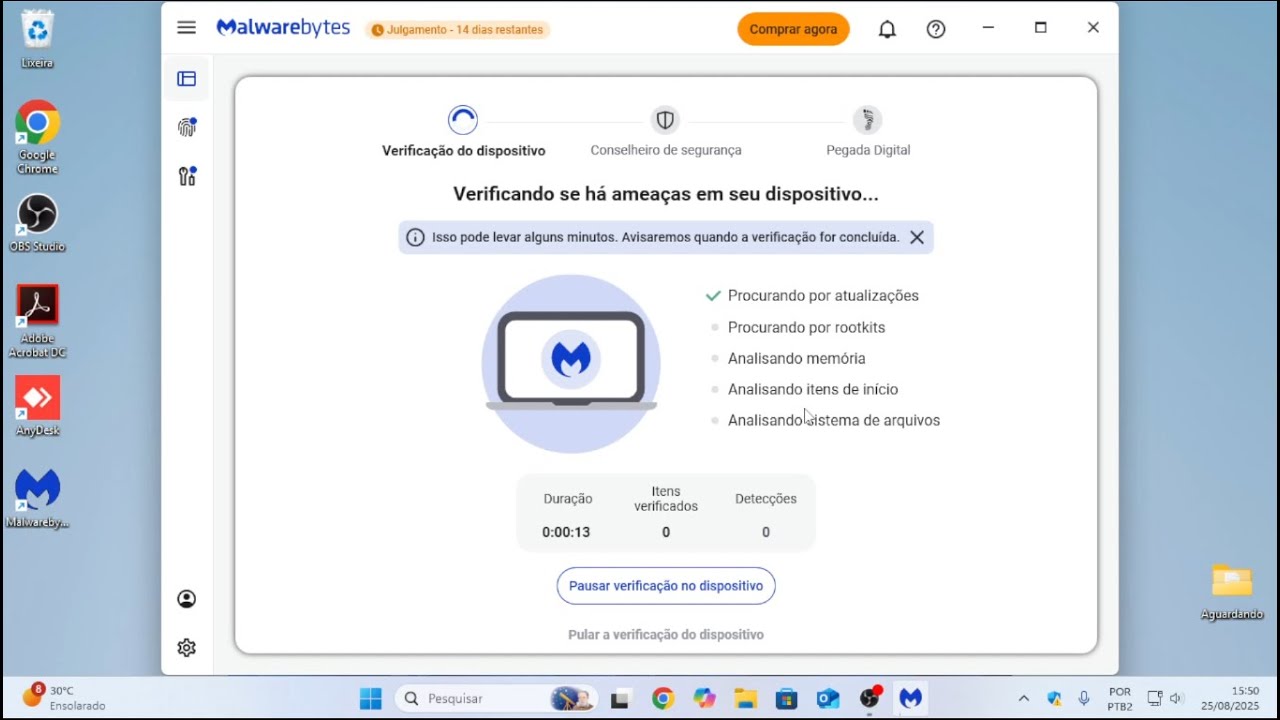Click the Malwarebytes taskbar icon

(x=910, y=698)
